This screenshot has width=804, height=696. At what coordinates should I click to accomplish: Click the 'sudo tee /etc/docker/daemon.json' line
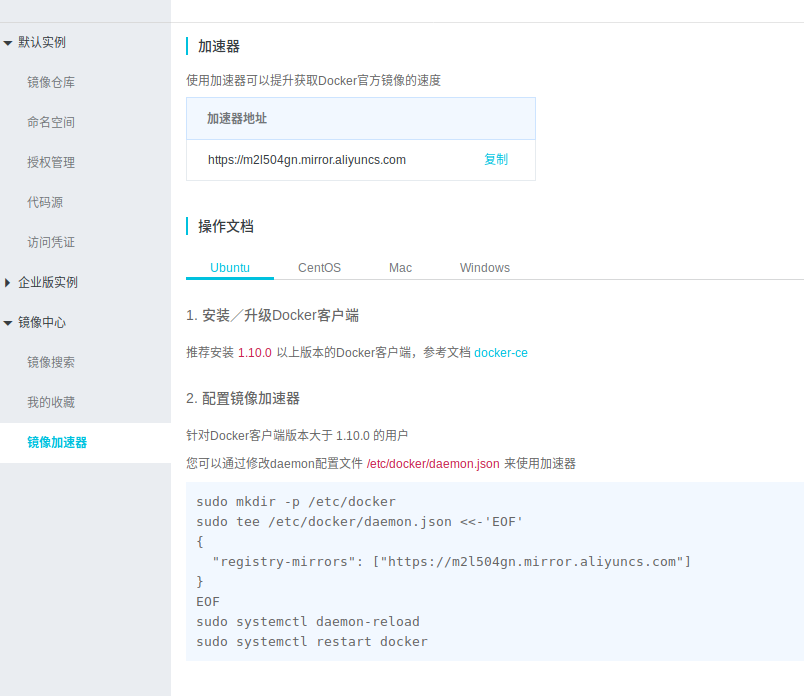click(359, 522)
